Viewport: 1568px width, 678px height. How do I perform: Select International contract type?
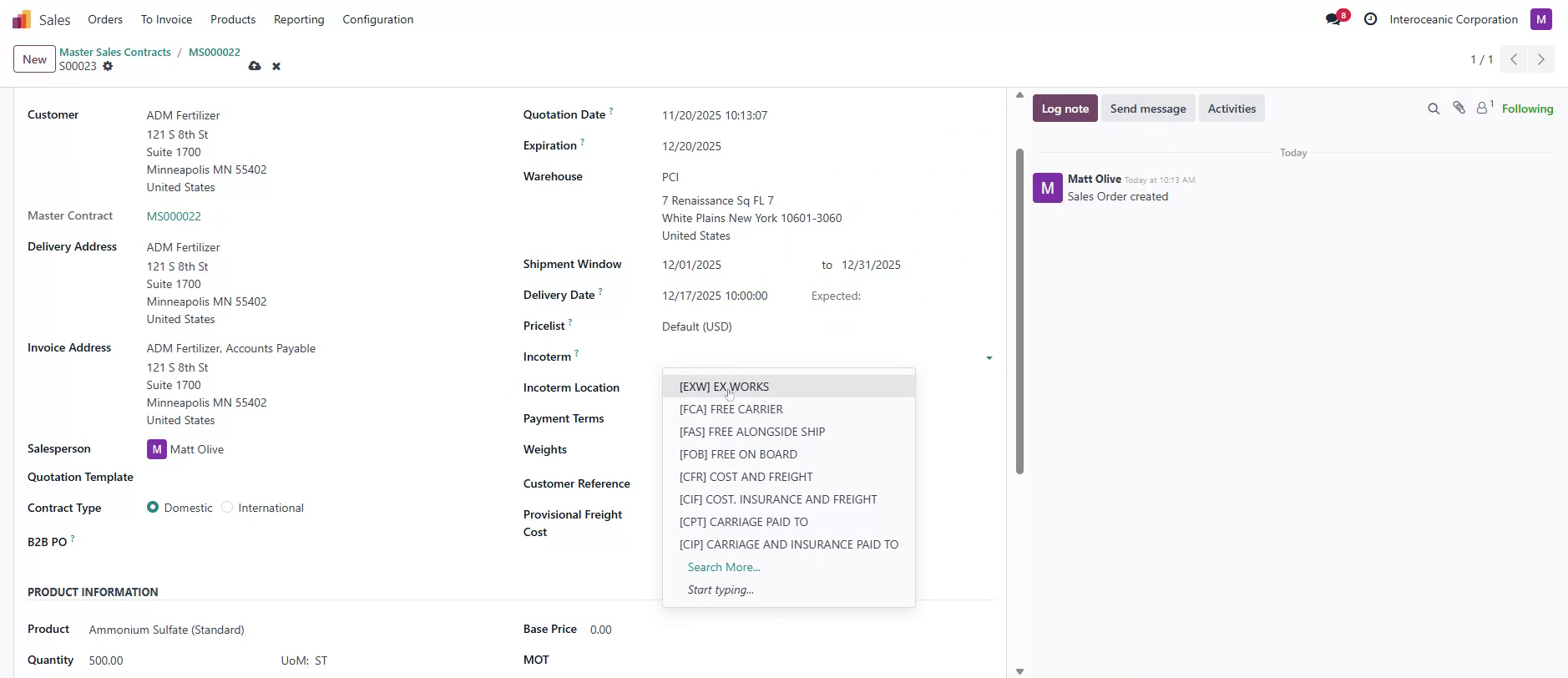(x=227, y=507)
